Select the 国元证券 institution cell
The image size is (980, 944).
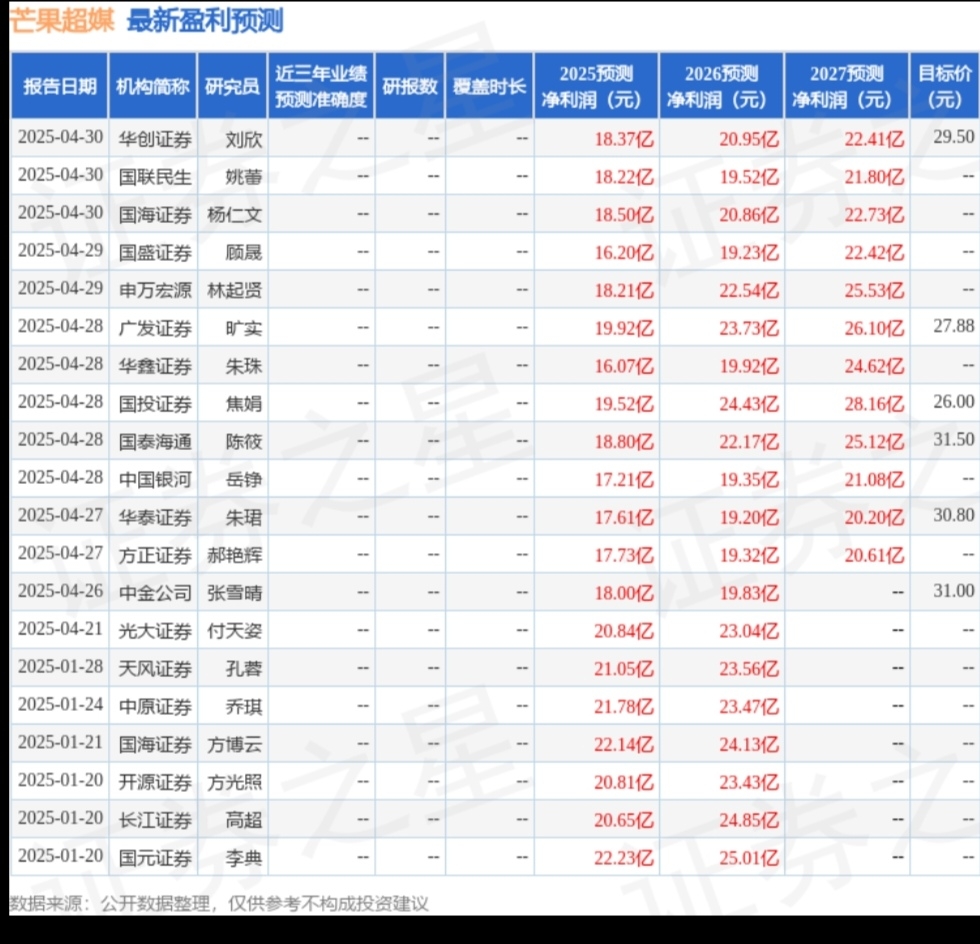tap(155, 858)
